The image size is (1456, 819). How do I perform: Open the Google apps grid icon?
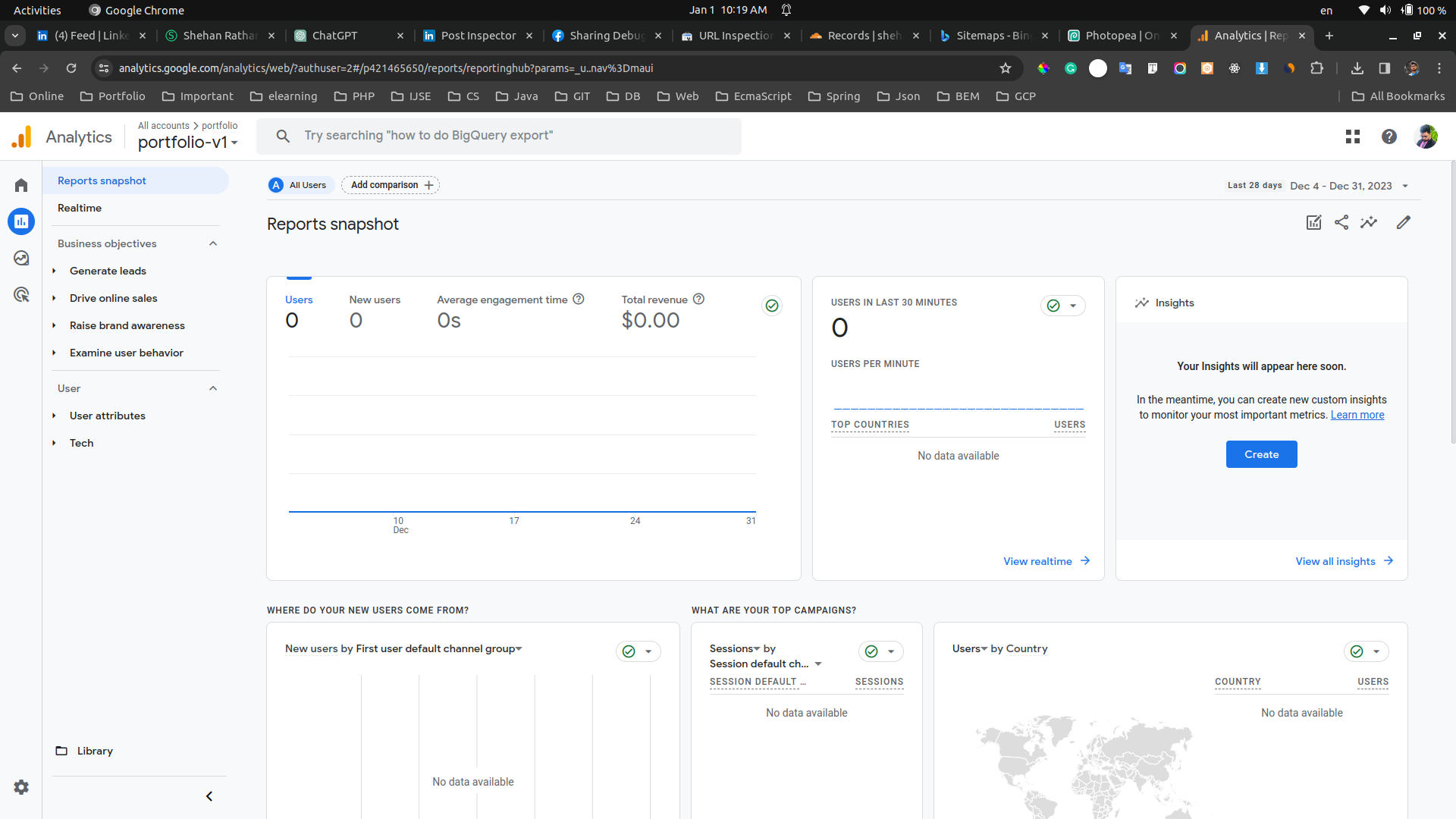[x=1352, y=136]
